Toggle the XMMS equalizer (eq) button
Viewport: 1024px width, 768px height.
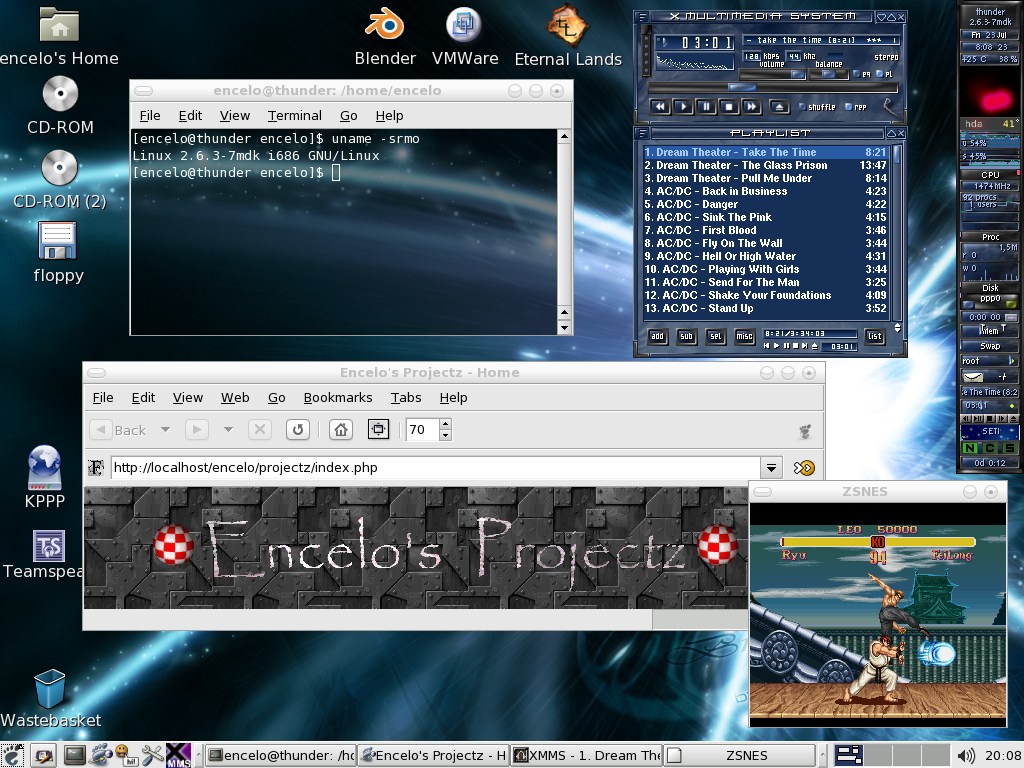pos(862,74)
